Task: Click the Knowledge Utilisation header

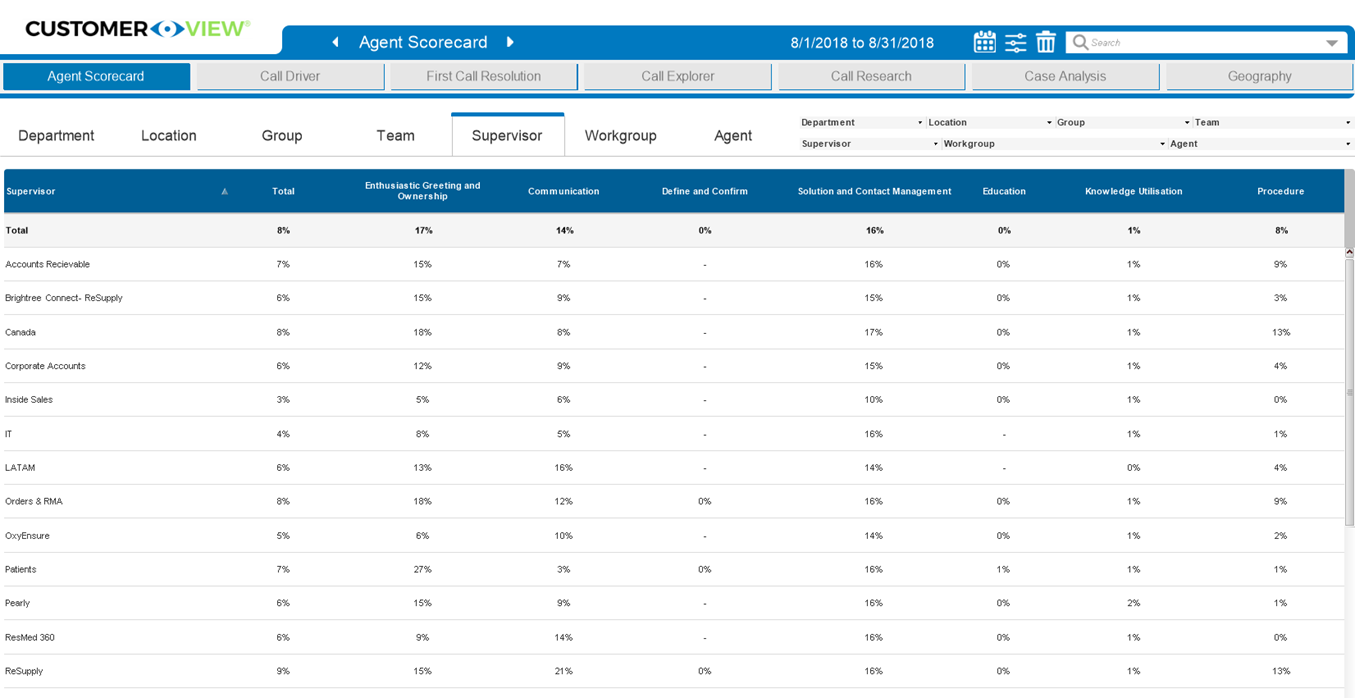Action: (x=1134, y=191)
